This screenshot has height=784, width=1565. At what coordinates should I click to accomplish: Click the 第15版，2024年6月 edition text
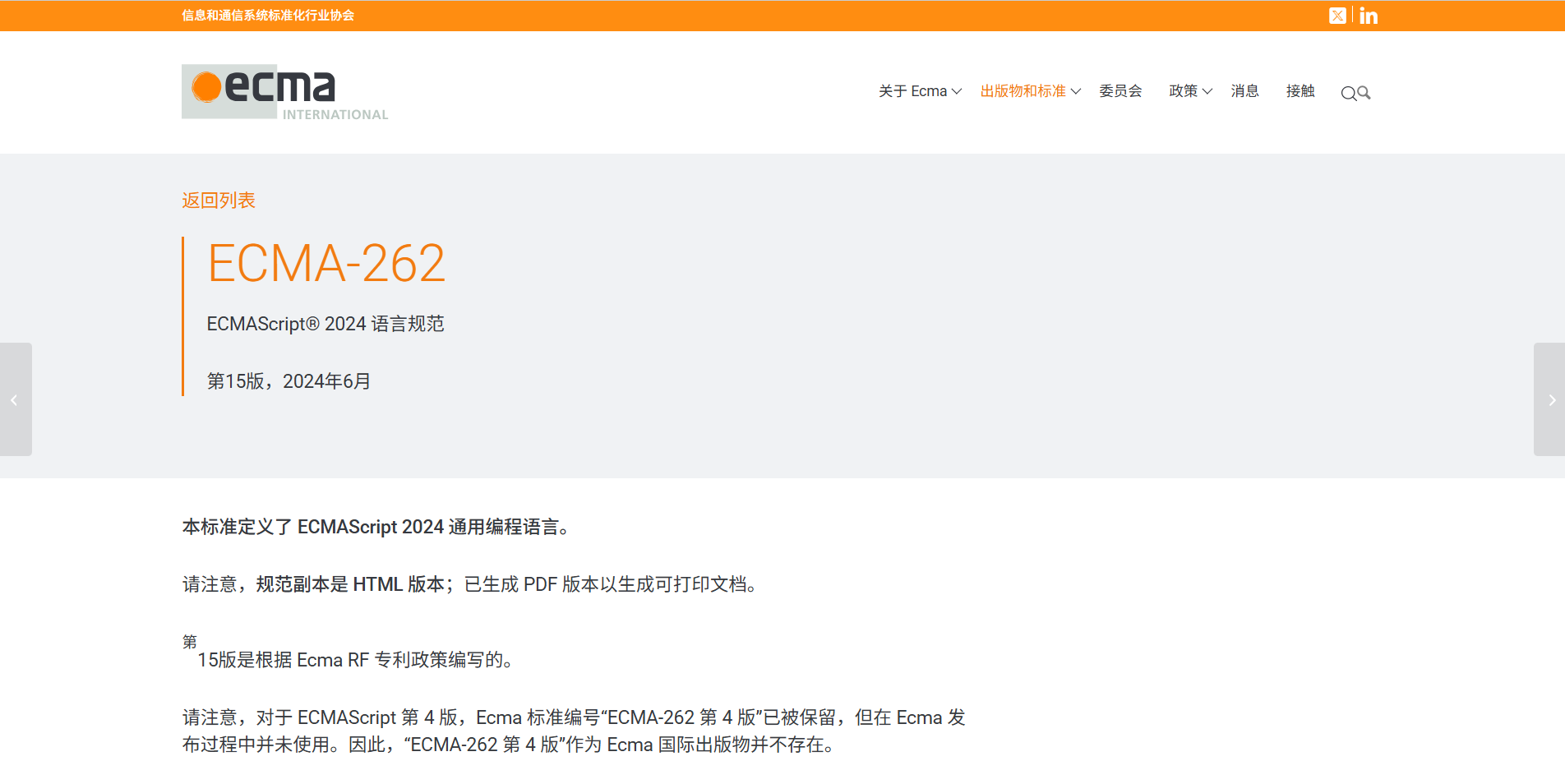coord(289,381)
